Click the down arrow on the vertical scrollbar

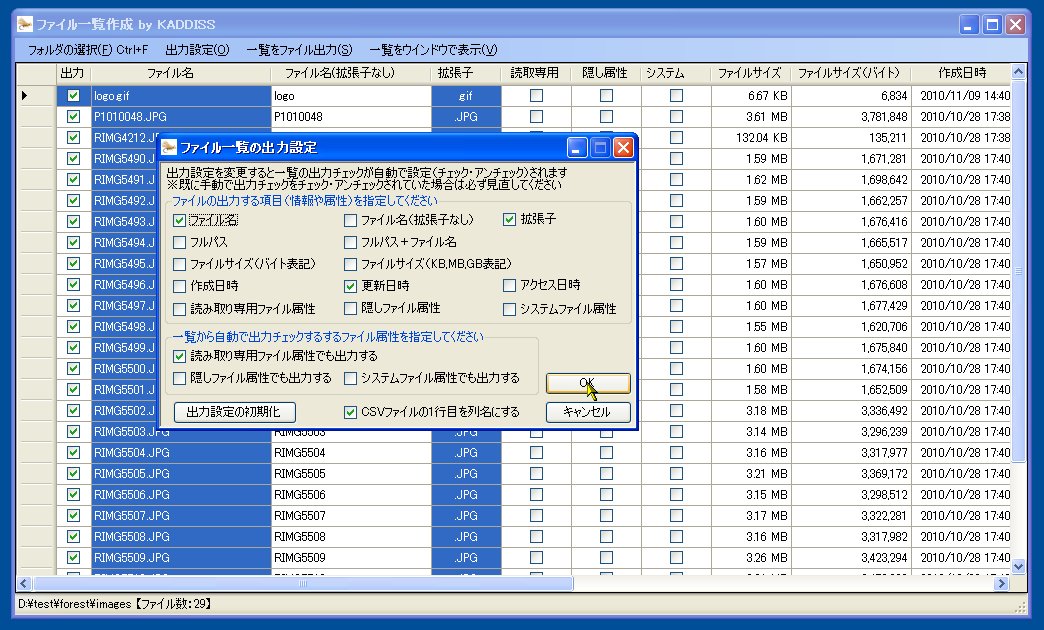point(1019,567)
